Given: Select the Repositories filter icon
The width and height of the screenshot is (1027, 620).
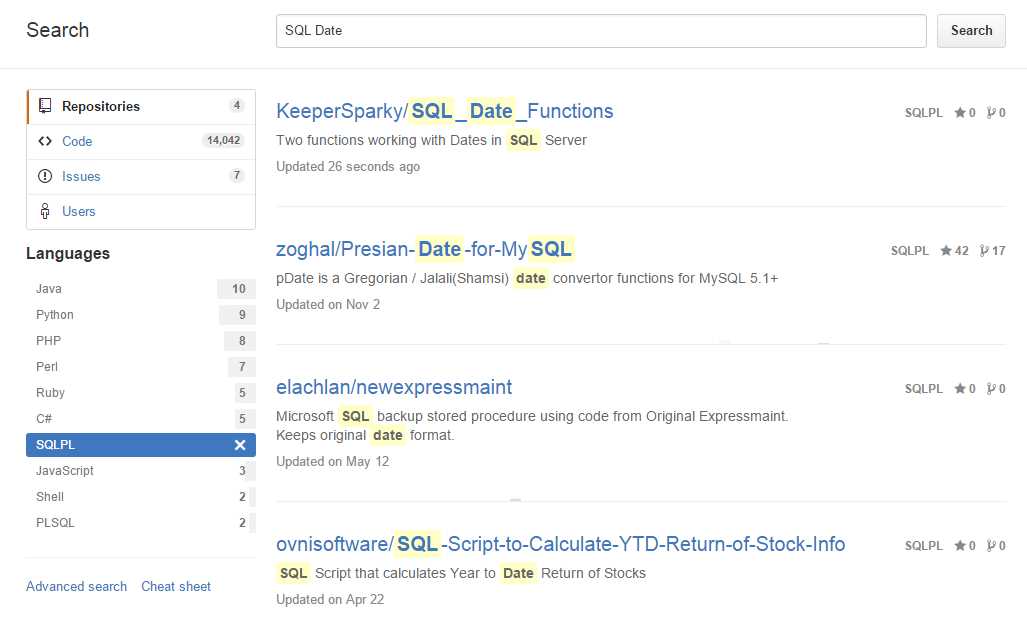Looking at the screenshot, I should 44,105.
